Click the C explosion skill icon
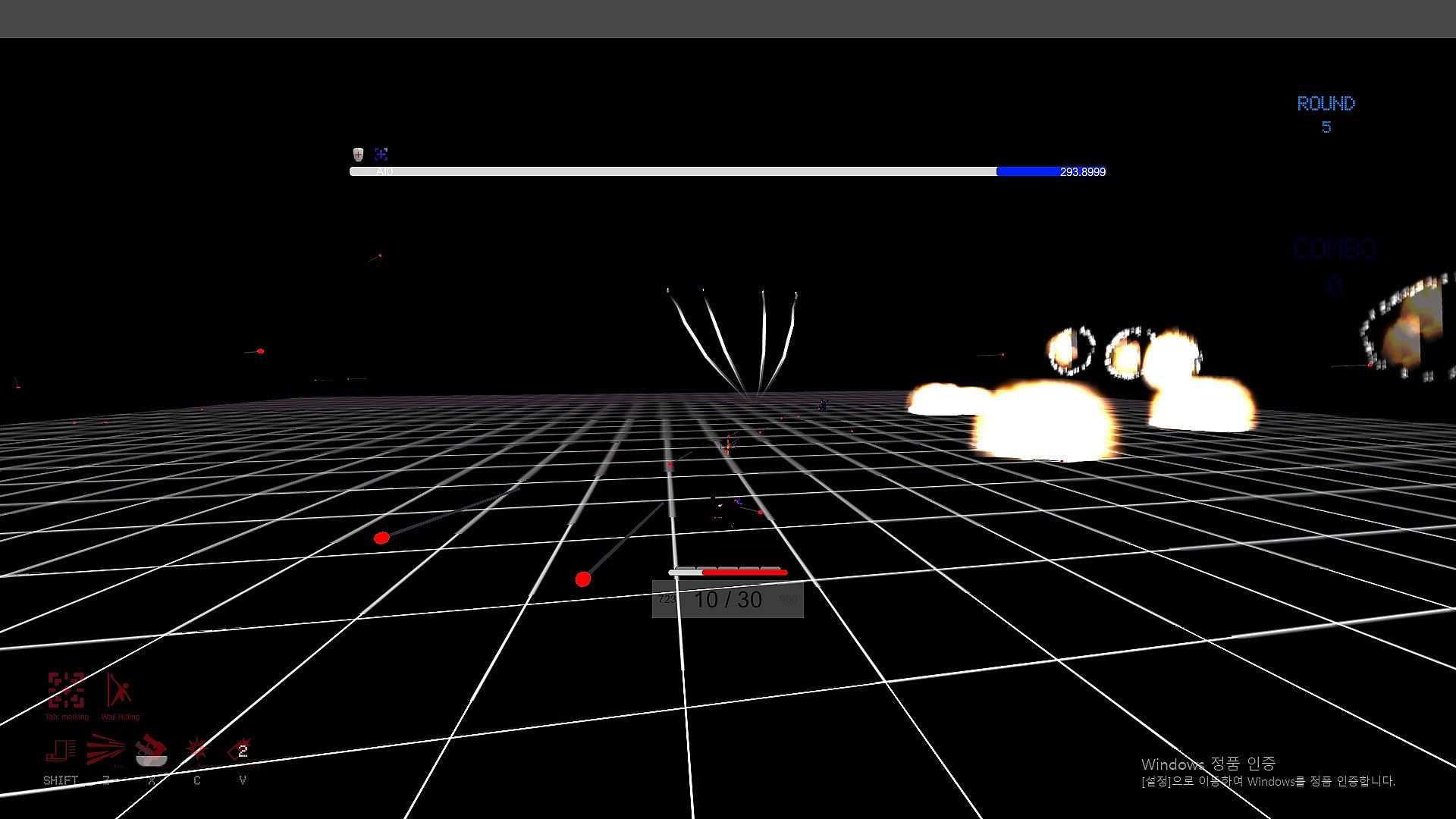The height and width of the screenshot is (819, 1456). pyautogui.click(x=197, y=750)
